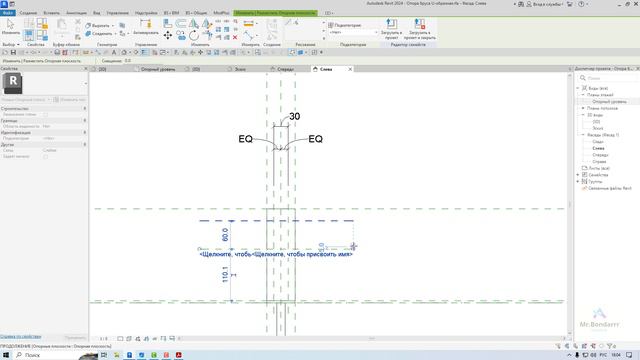Click the red Delete X icon in ribbon

235,38
